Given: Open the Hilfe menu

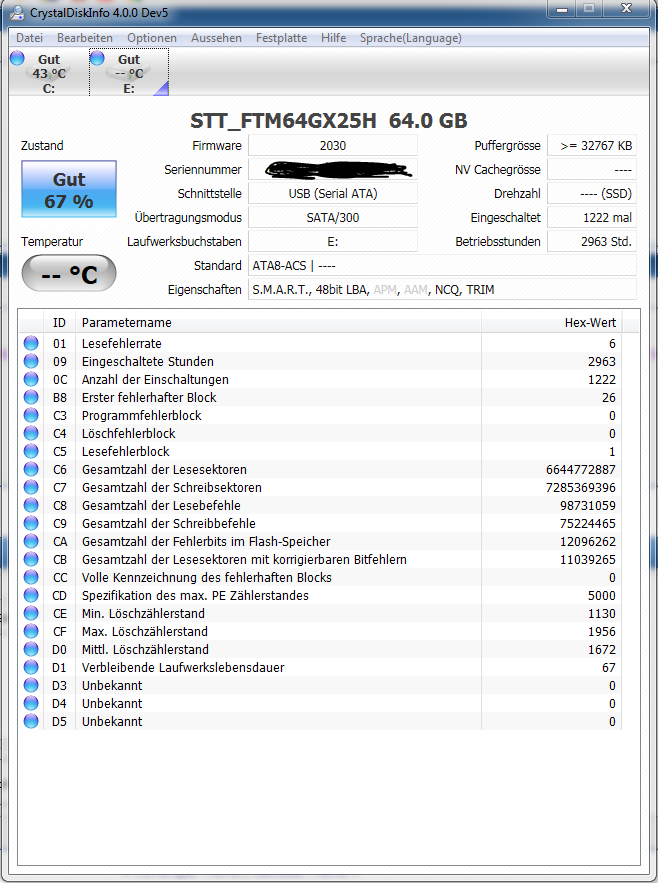Looking at the screenshot, I should tap(334, 38).
